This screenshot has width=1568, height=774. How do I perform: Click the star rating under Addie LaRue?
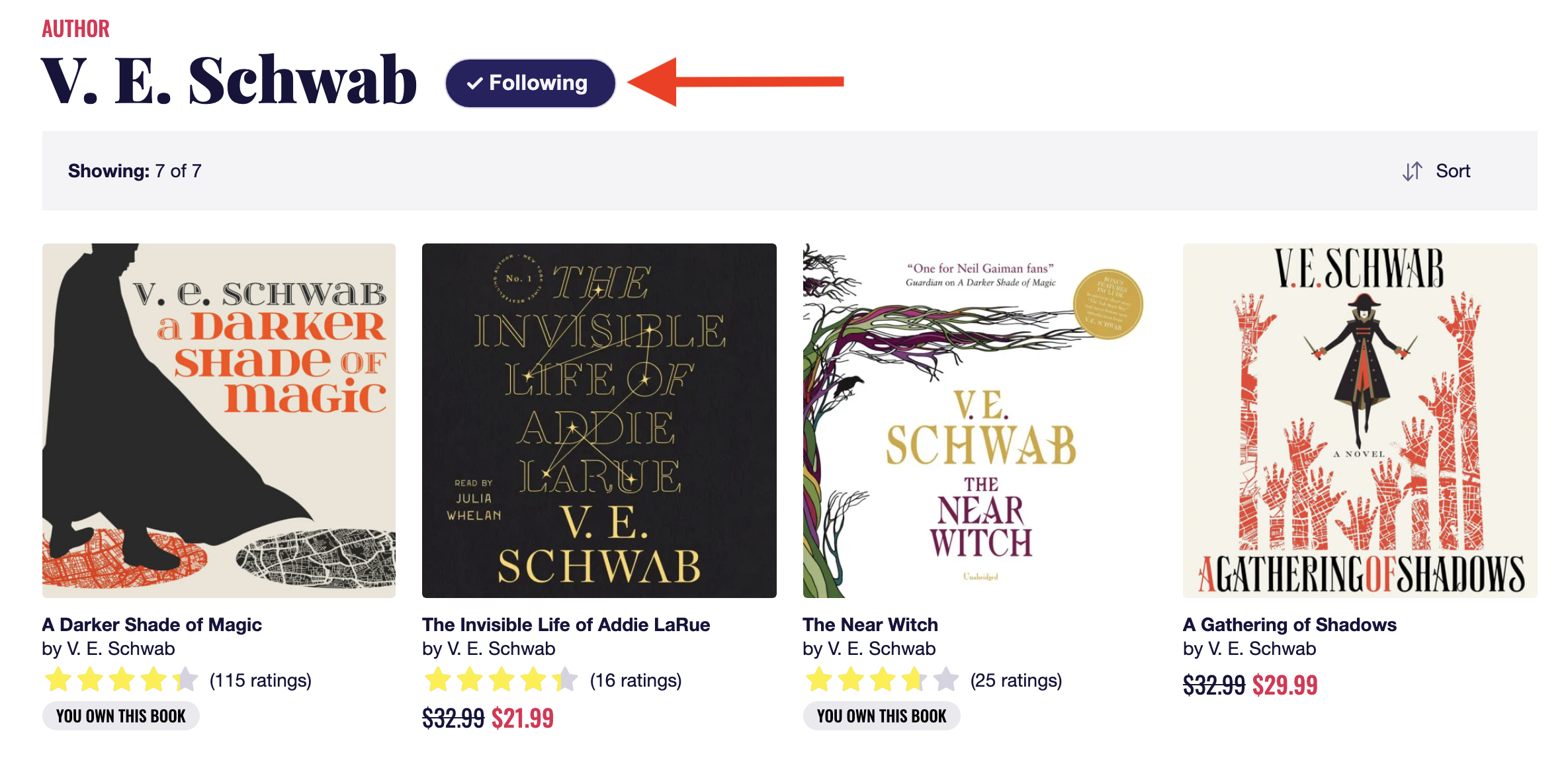click(x=501, y=680)
